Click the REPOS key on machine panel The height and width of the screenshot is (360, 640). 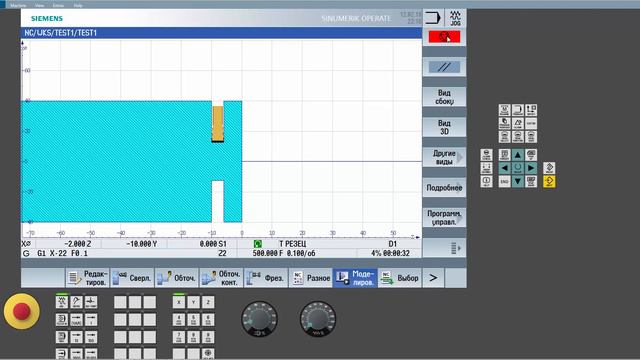pos(76,302)
